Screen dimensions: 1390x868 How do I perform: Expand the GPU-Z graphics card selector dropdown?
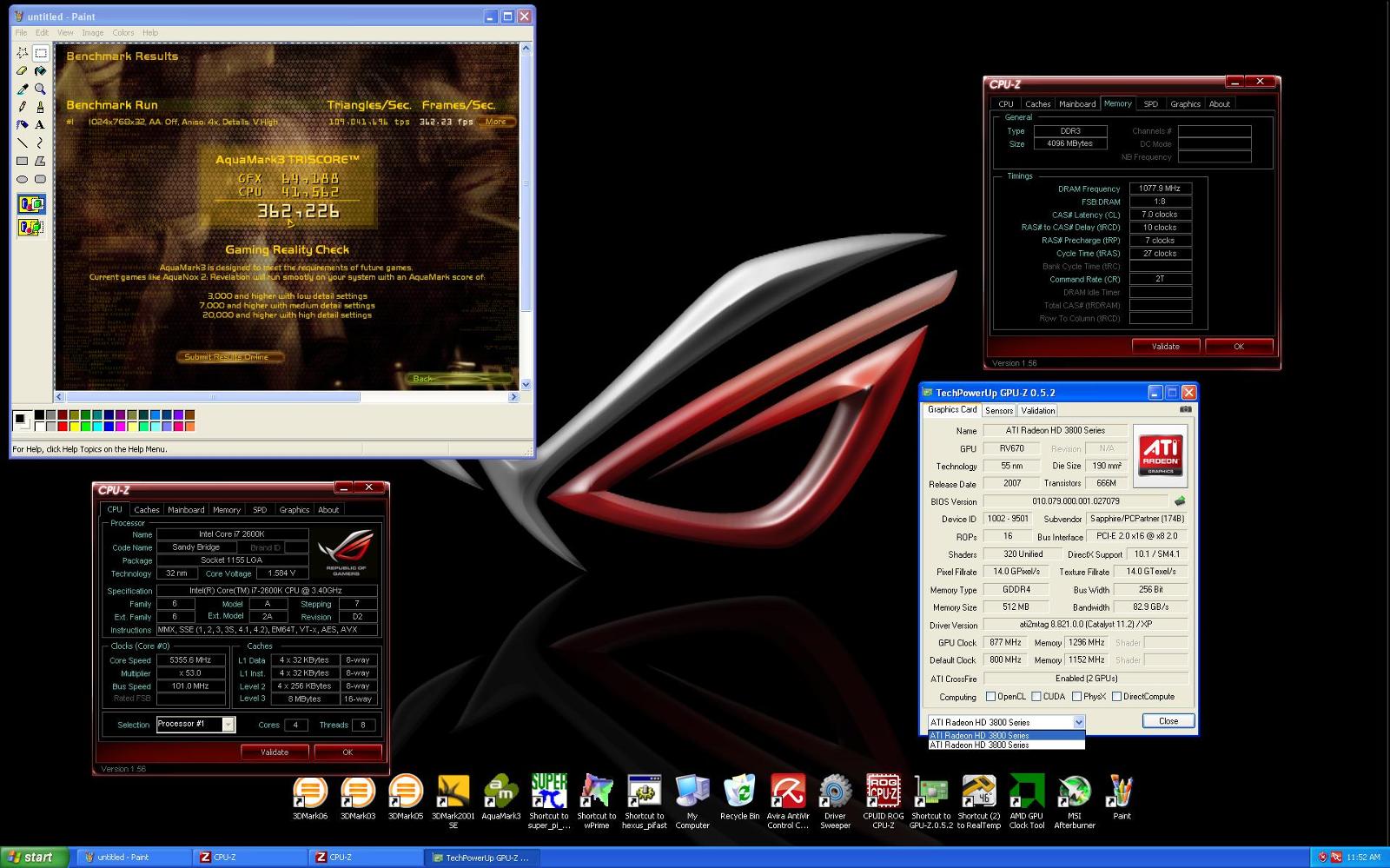point(1079,722)
